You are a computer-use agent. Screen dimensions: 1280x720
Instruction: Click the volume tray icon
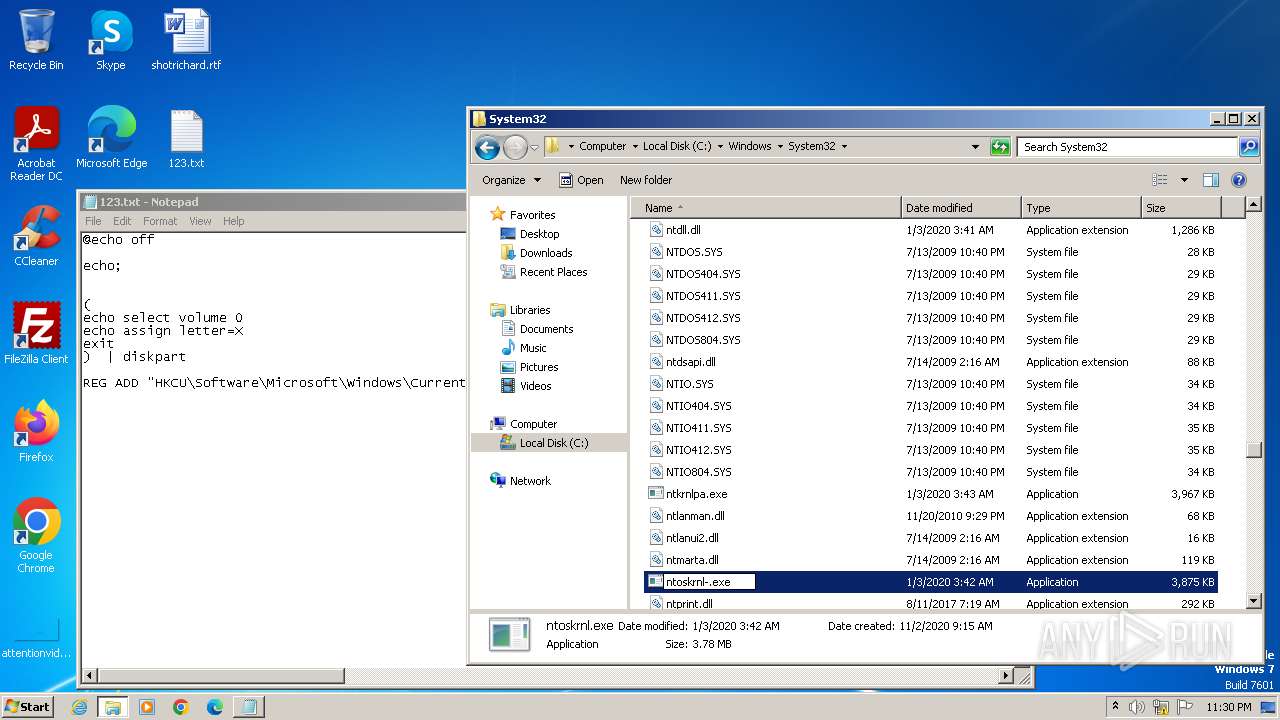point(1137,707)
